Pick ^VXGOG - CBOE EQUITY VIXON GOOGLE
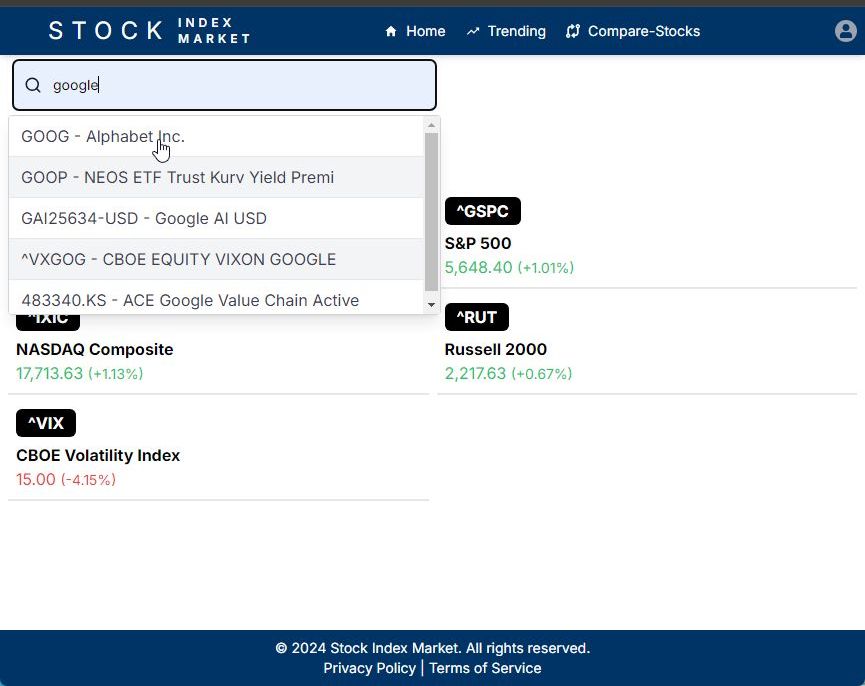Viewport: 865px width, 686px height. coord(216,259)
